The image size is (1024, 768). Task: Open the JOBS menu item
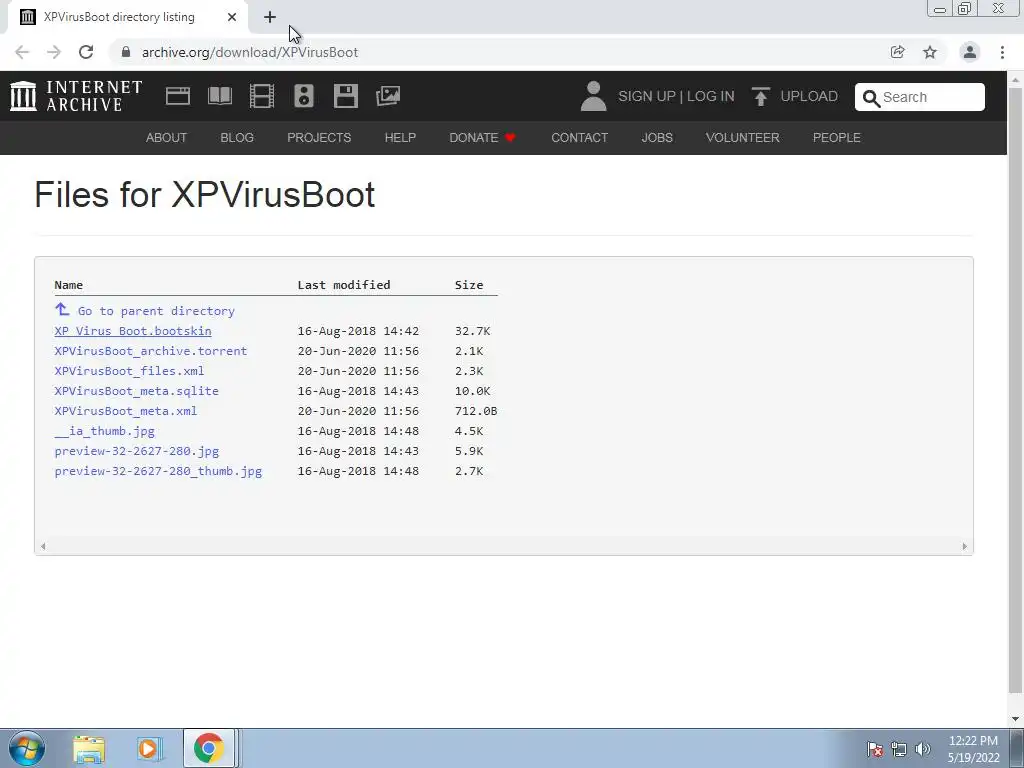[x=657, y=138]
